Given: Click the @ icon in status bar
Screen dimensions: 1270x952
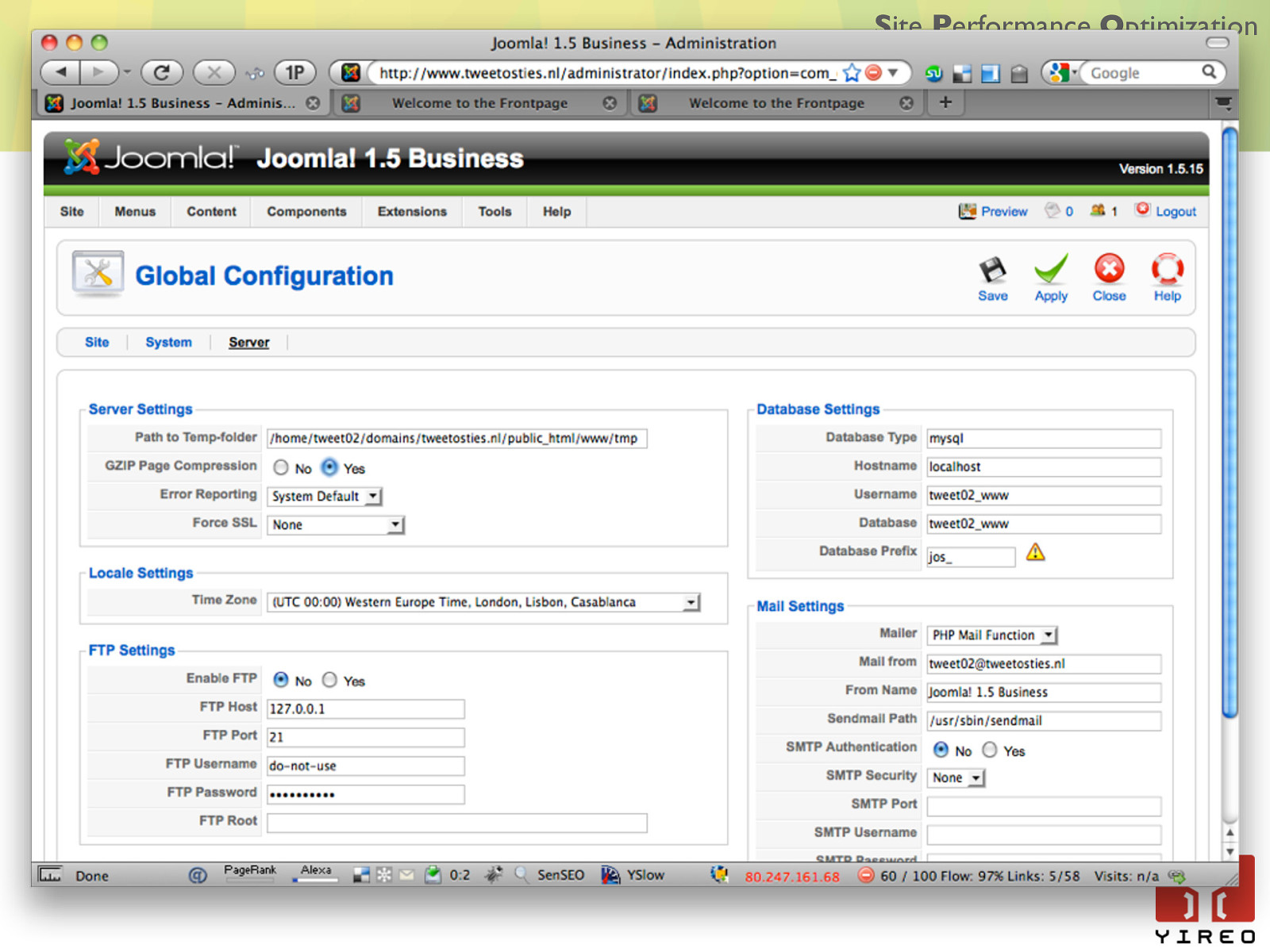Looking at the screenshot, I should (x=198, y=875).
